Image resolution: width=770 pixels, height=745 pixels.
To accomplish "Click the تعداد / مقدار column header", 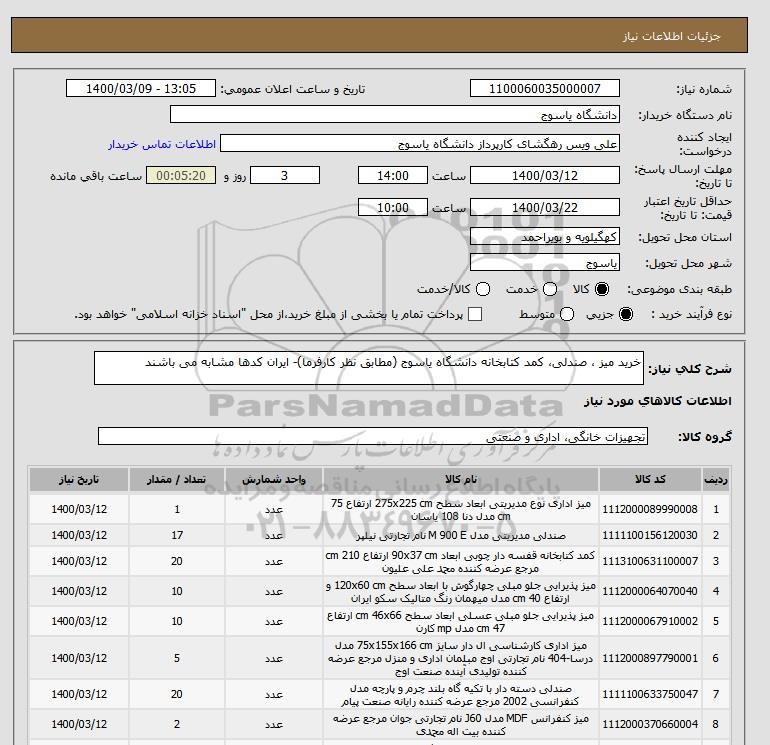I will (177, 480).
